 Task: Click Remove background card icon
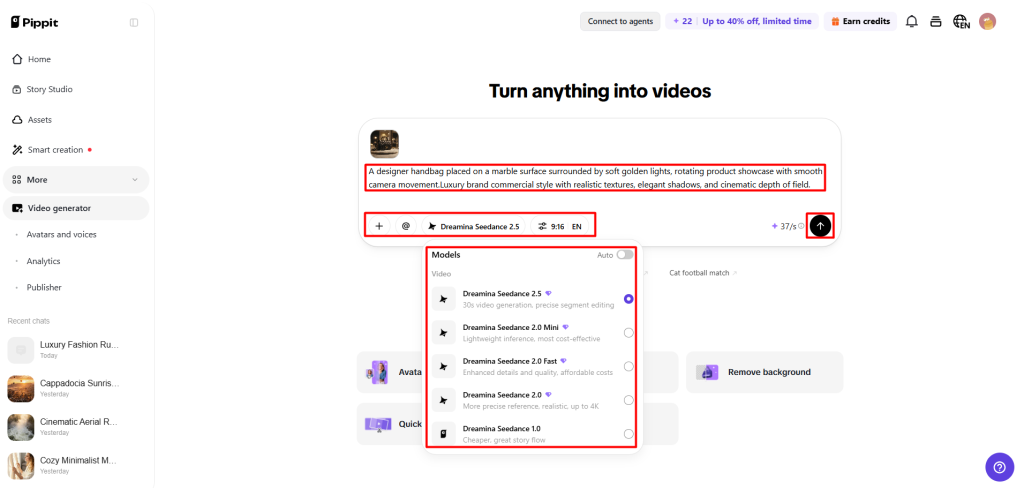(707, 372)
